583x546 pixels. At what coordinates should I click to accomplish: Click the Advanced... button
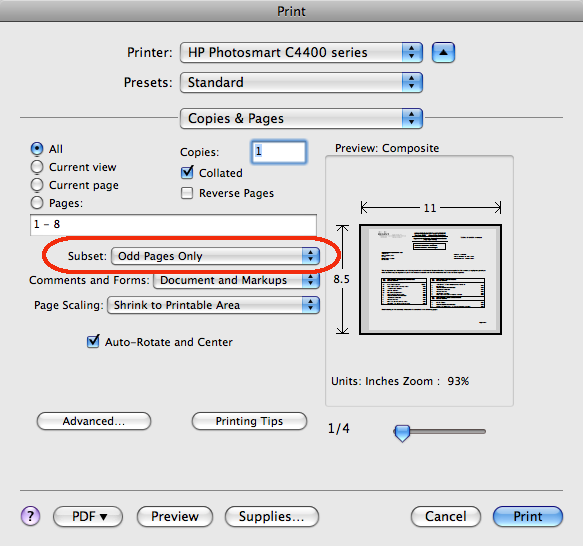94,421
